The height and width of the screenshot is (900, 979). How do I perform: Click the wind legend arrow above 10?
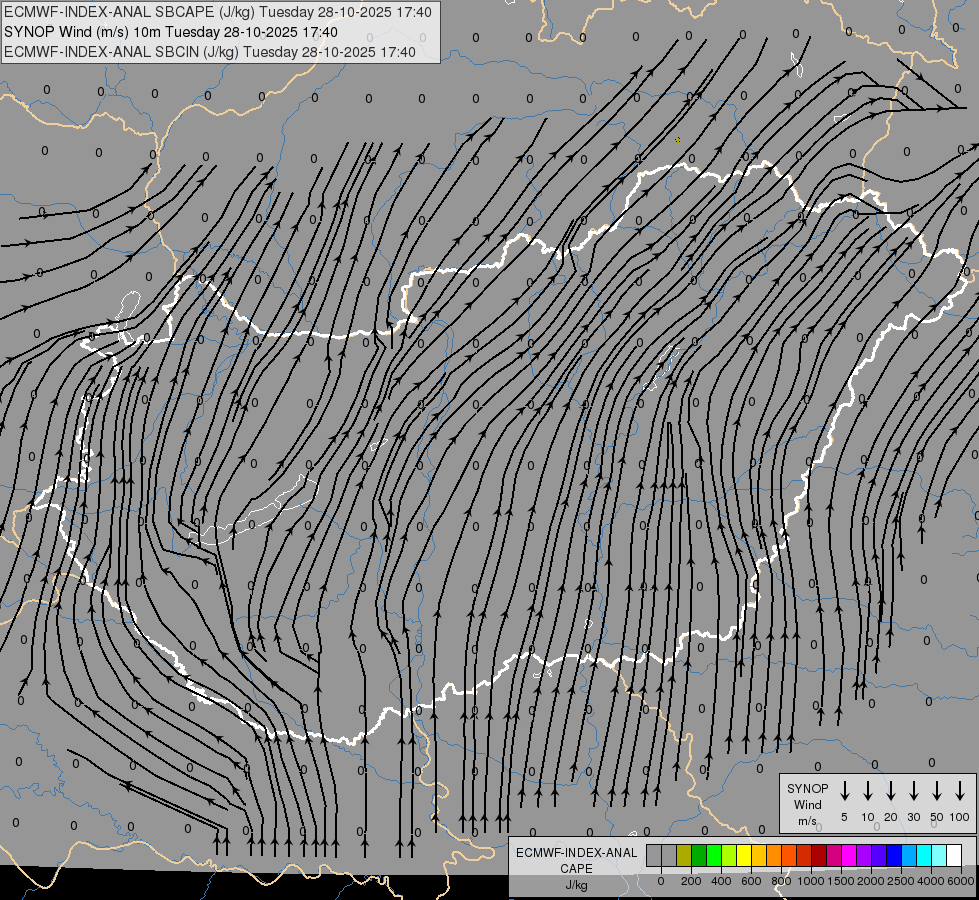coord(867,791)
